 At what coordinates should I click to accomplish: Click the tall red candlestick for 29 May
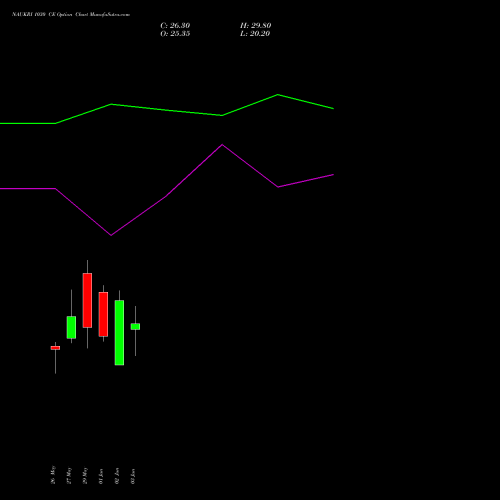pos(87,300)
